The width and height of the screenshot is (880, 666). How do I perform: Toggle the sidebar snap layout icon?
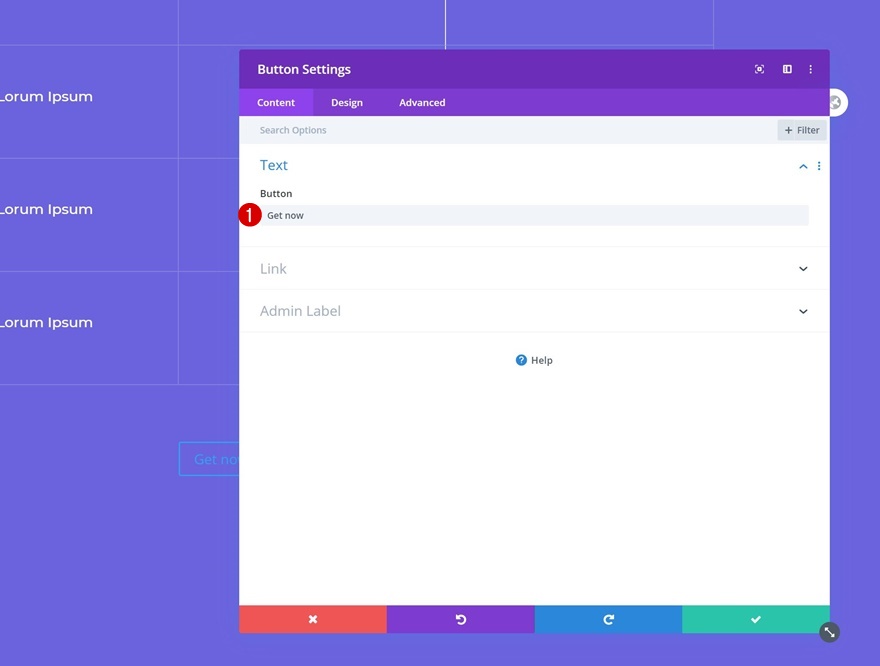[x=787, y=69]
